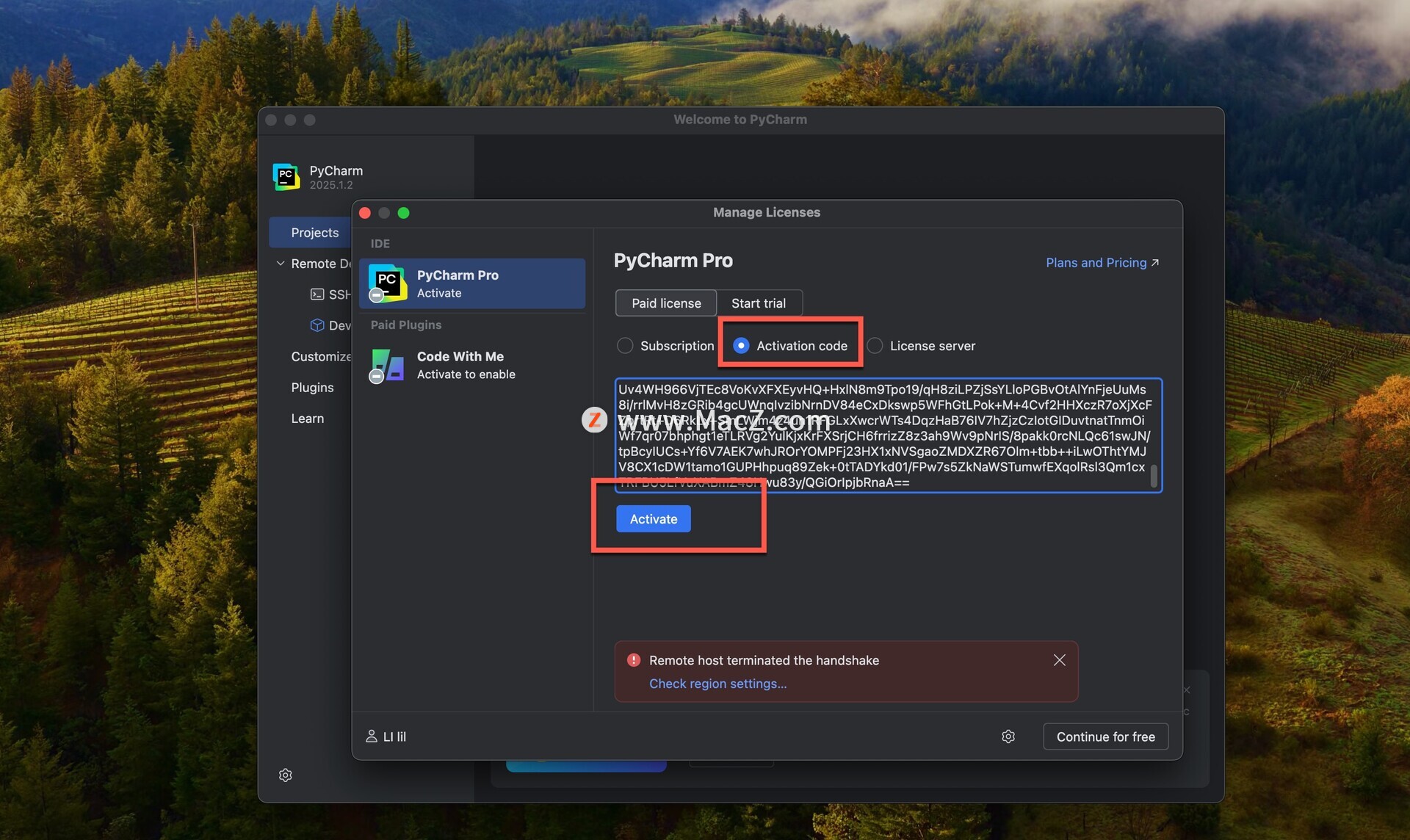Click 'Remote host terminated the handshake' message
This screenshot has width=1410, height=840.
764,660
